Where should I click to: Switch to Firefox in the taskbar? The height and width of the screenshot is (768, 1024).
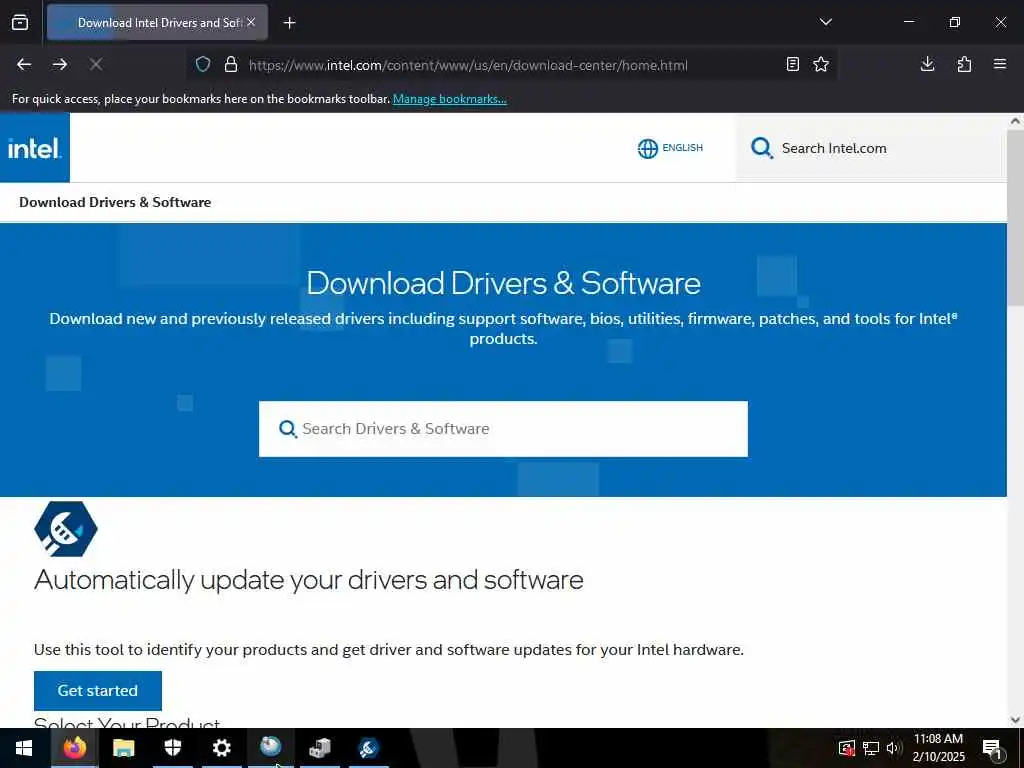(x=74, y=748)
